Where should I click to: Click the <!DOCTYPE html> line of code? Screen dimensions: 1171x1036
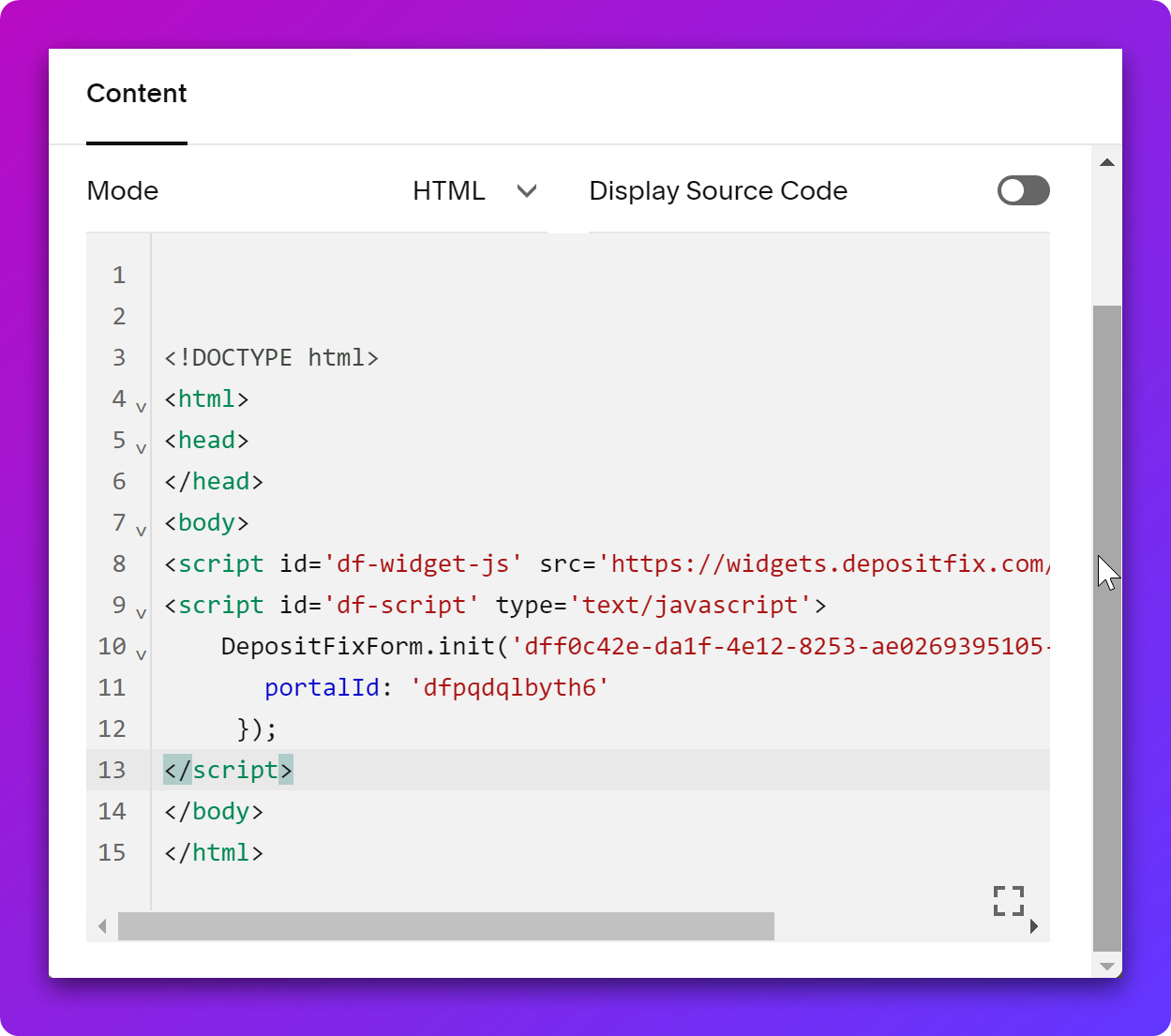click(271, 357)
